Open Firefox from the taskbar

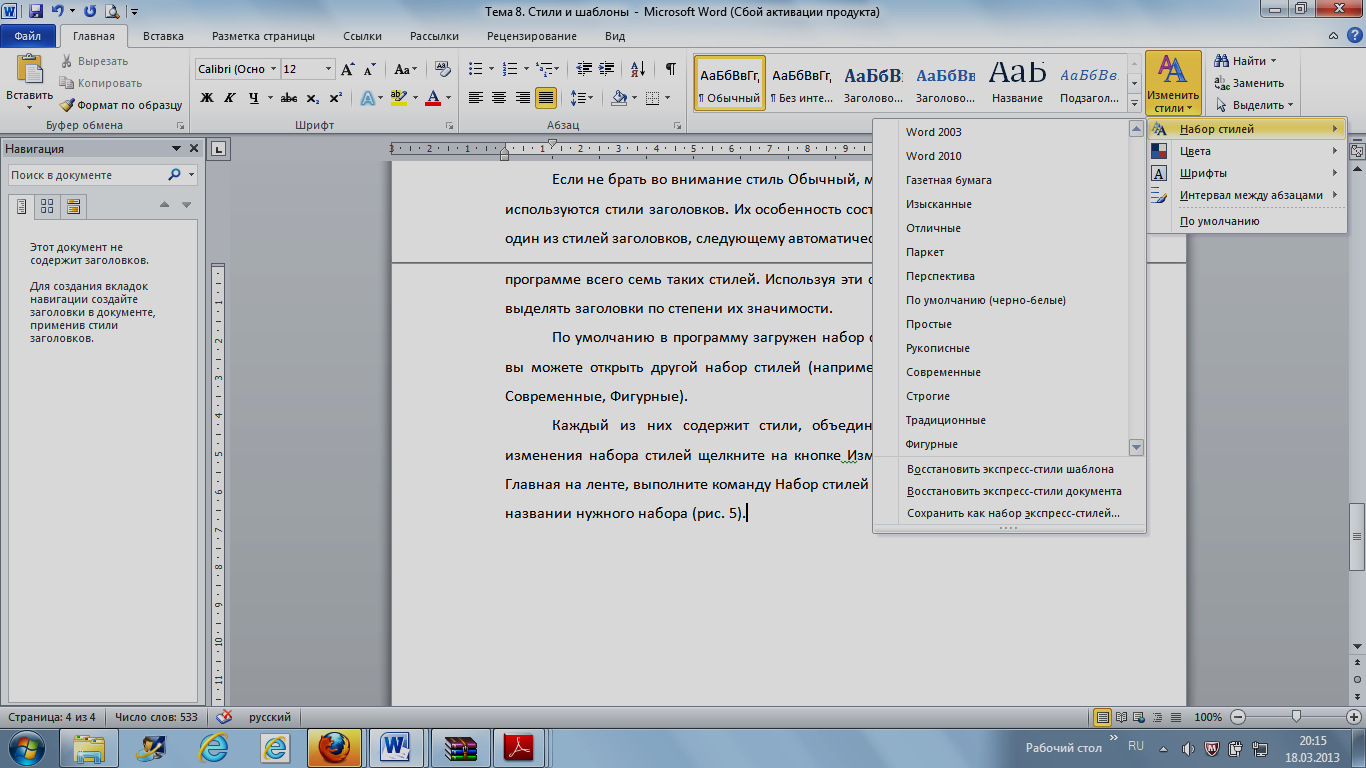tap(333, 747)
